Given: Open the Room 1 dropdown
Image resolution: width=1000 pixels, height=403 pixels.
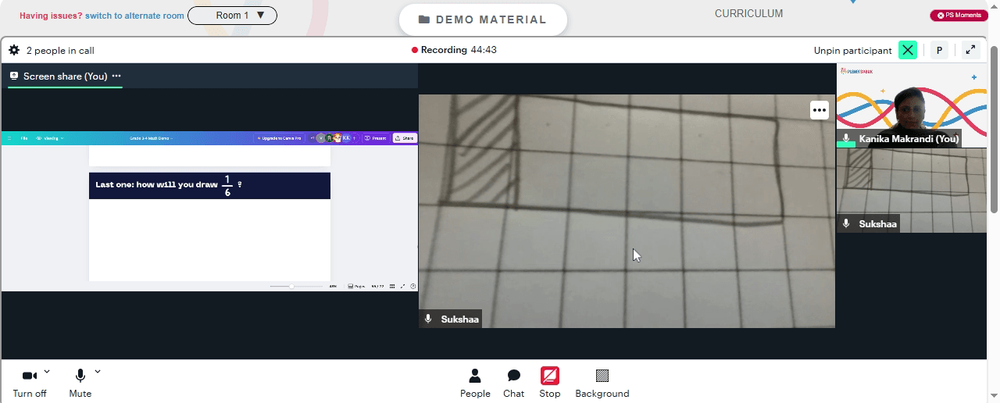Looking at the screenshot, I should pos(232,15).
